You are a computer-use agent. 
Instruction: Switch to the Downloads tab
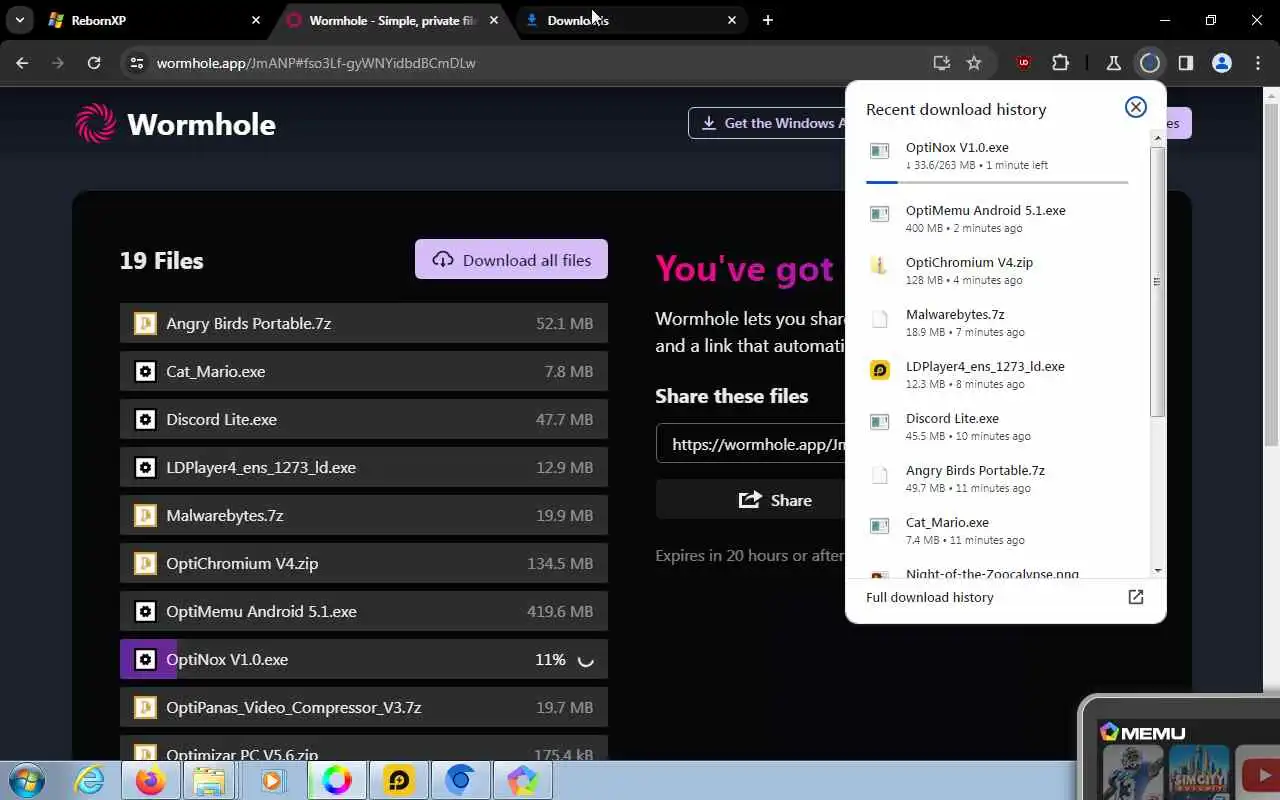(633, 20)
